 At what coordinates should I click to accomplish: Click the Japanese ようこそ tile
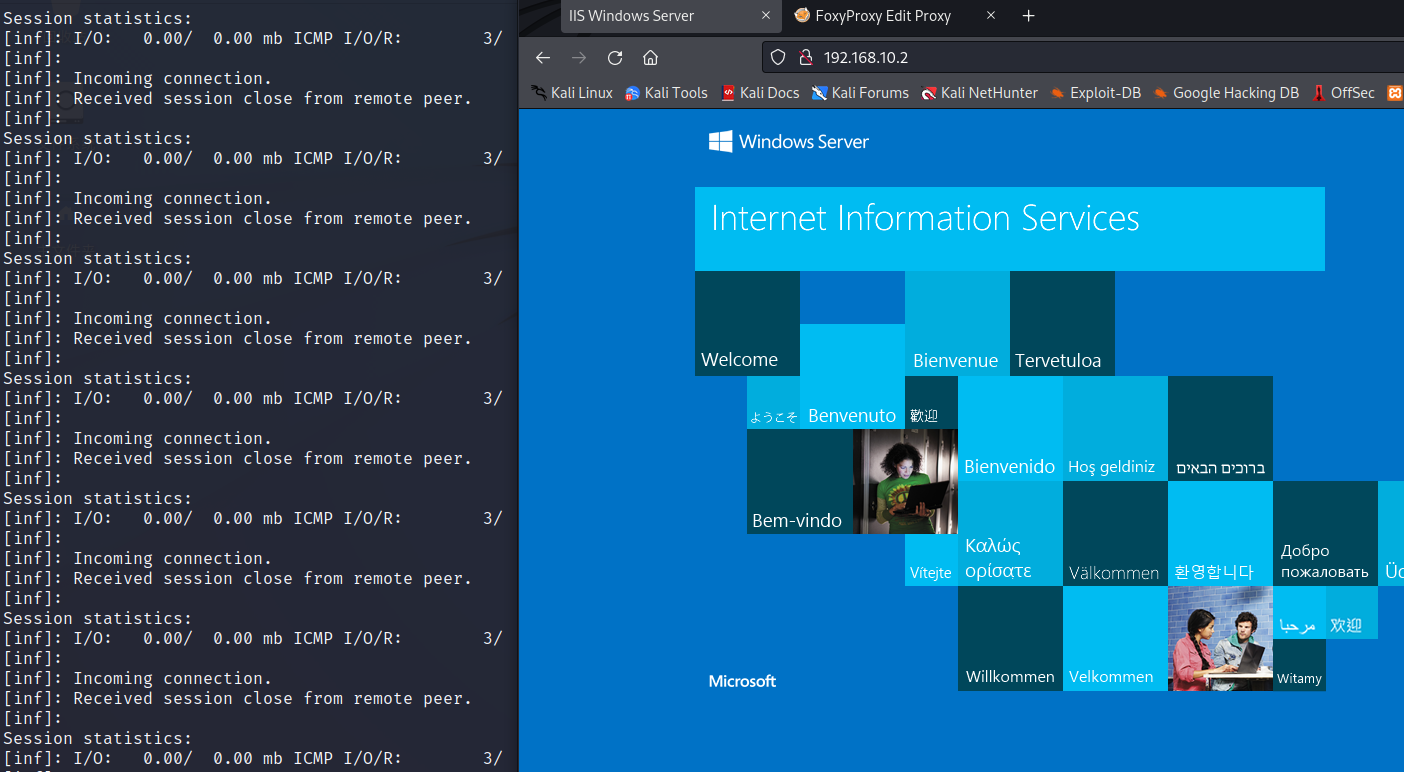click(x=773, y=403)
